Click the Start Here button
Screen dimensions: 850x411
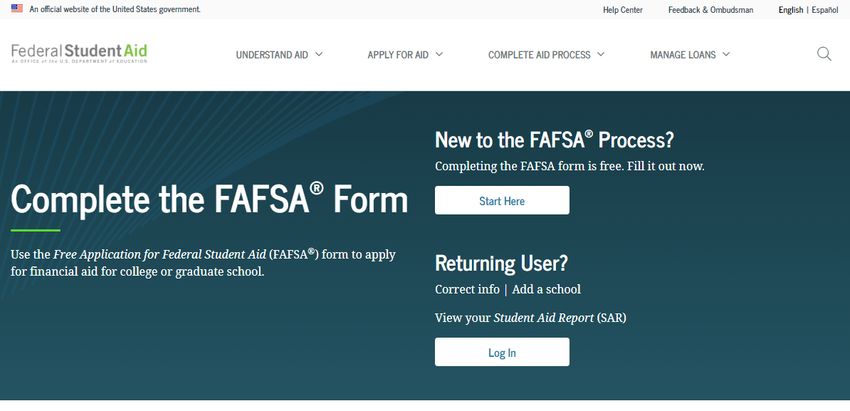coord(502,201)
